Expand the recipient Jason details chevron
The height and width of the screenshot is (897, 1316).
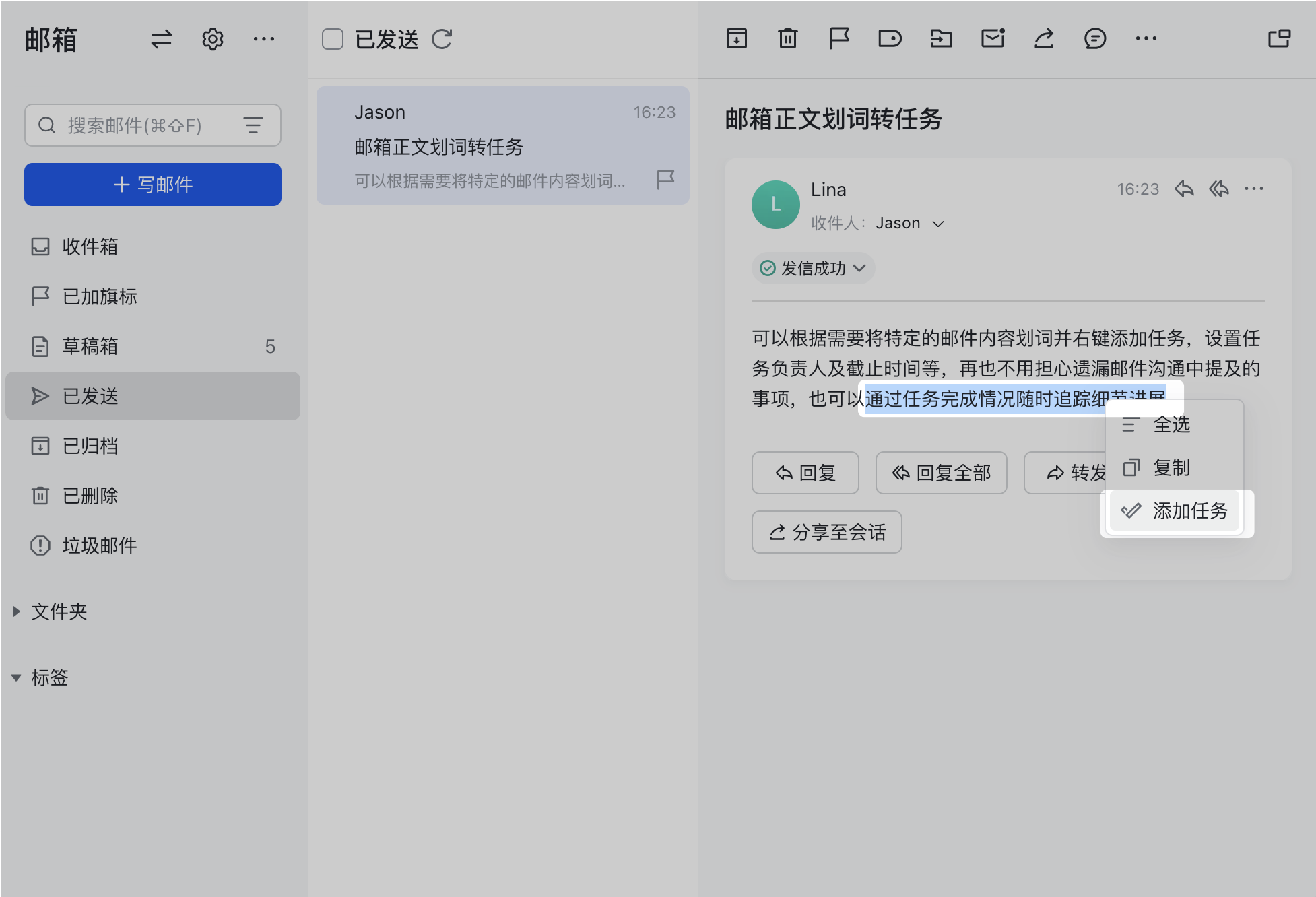[x=938, y=224]
